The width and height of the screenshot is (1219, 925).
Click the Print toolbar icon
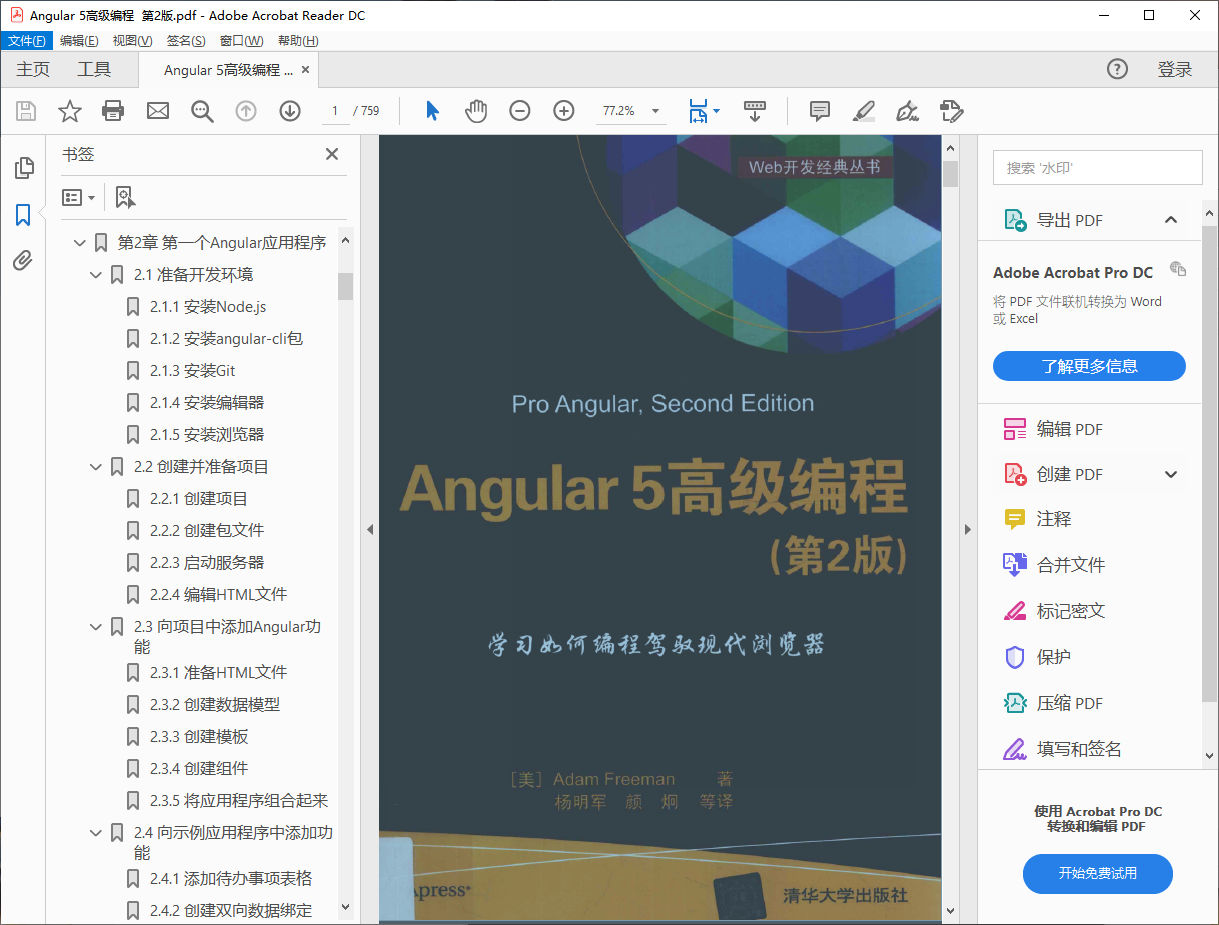[114, 111]
